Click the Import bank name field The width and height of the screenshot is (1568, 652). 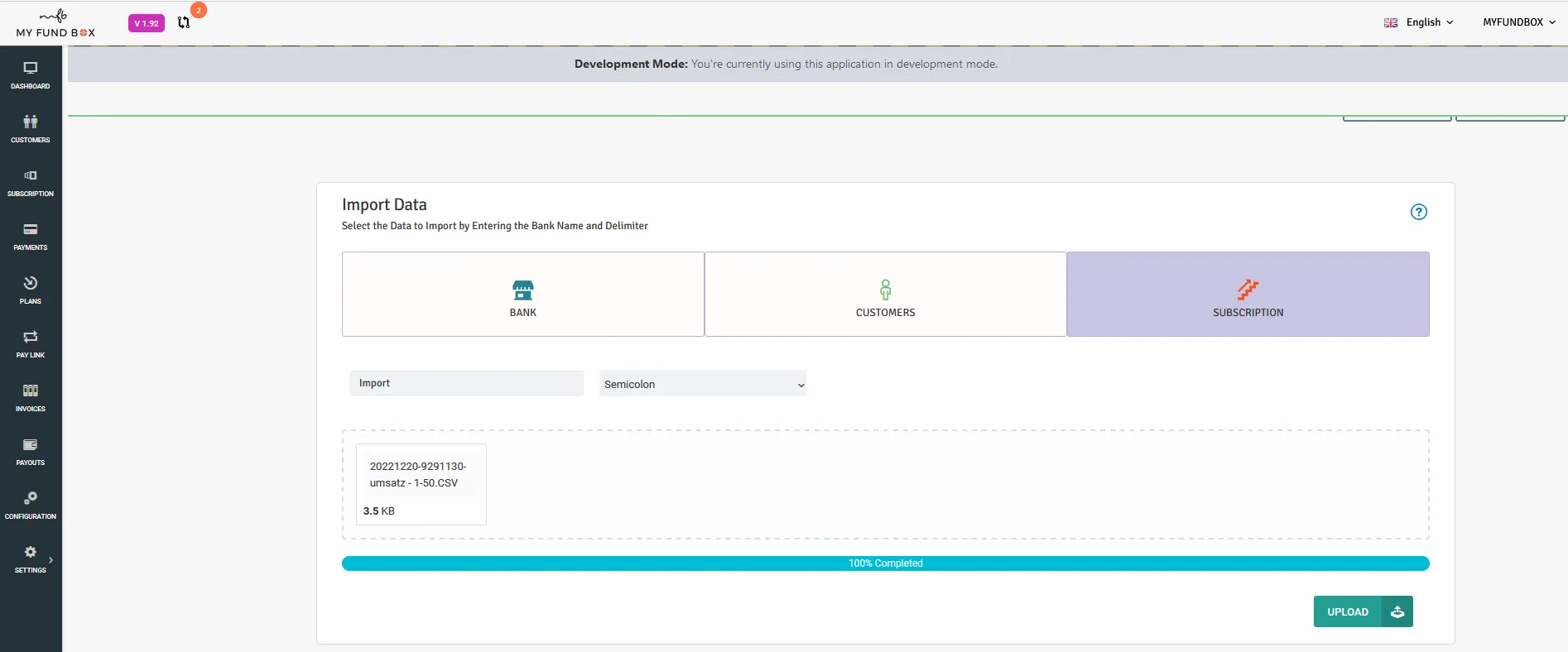click(x=467, y=383)
